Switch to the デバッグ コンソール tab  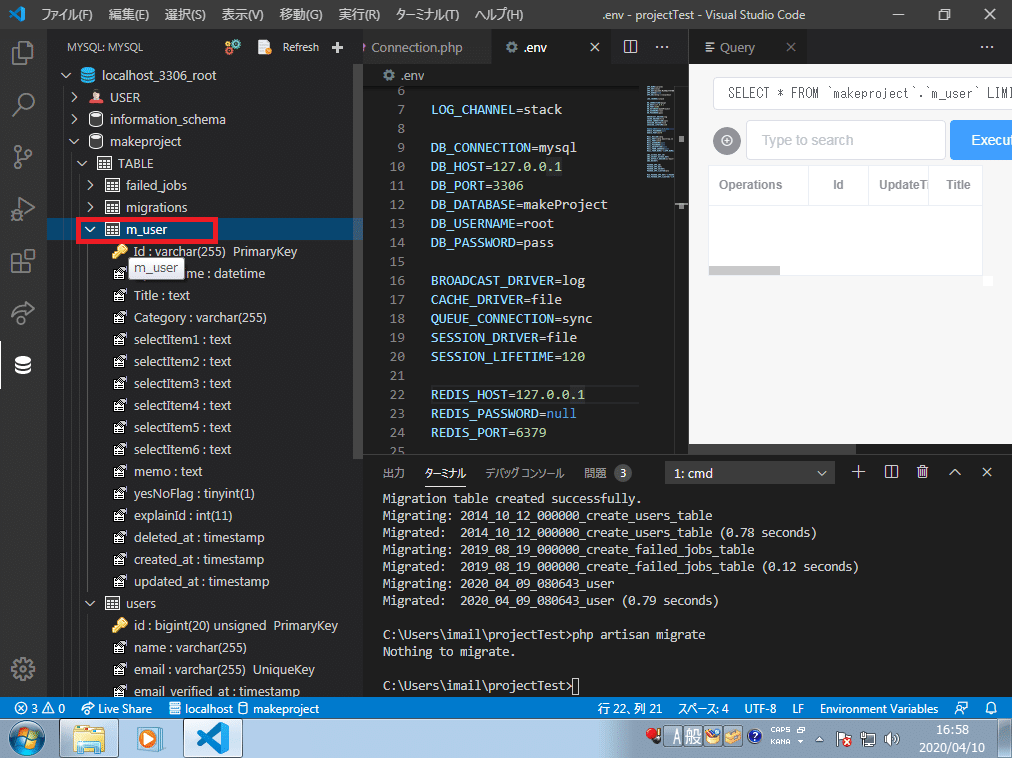pyautogui.click(x=525, y=473)
